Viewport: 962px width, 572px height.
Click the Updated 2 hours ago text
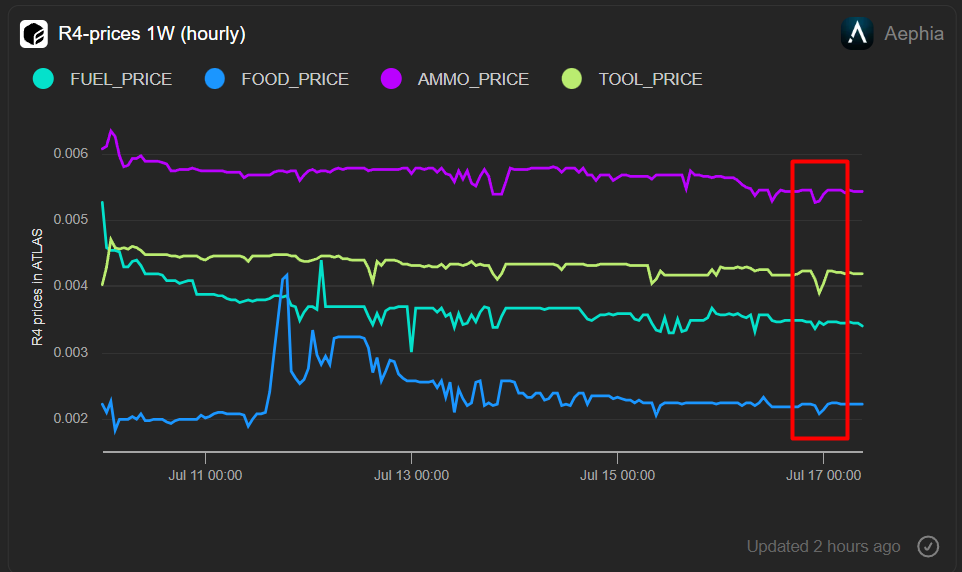(x=823, y=546)
